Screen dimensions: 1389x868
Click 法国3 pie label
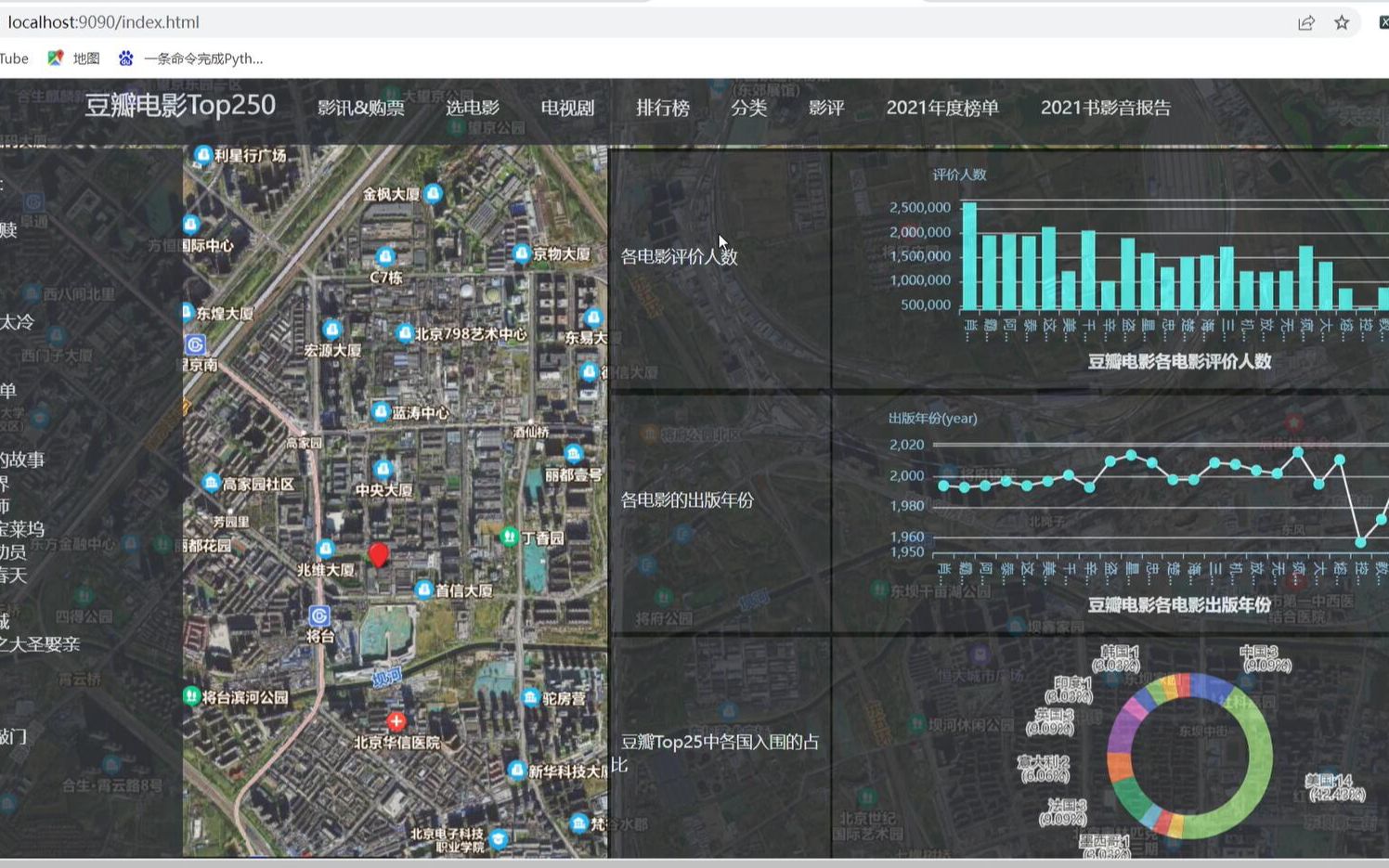click(x=1063, y=812)
